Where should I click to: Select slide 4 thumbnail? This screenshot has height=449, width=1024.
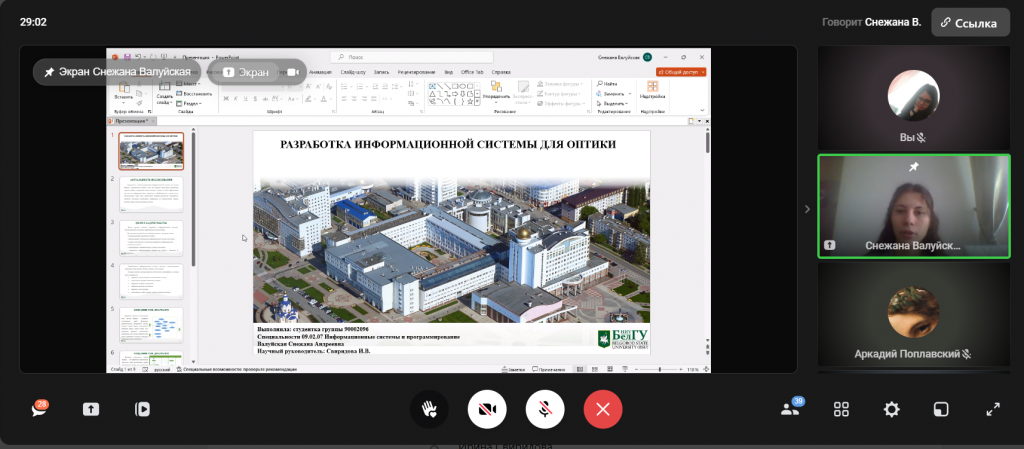151,281
